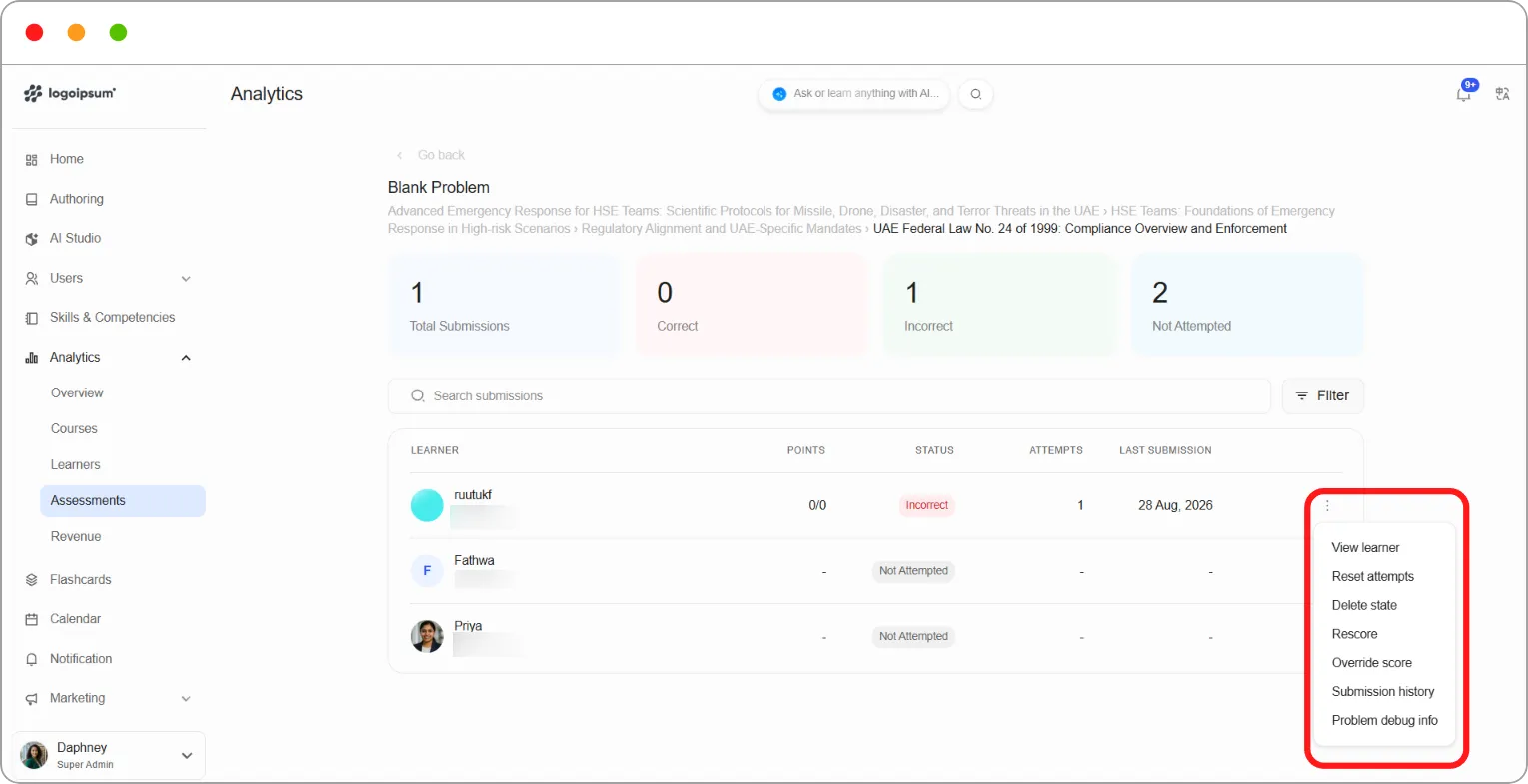The image size is (1528, 784).
Task: Click the magnifier search button in header
Action: (976, 94)
